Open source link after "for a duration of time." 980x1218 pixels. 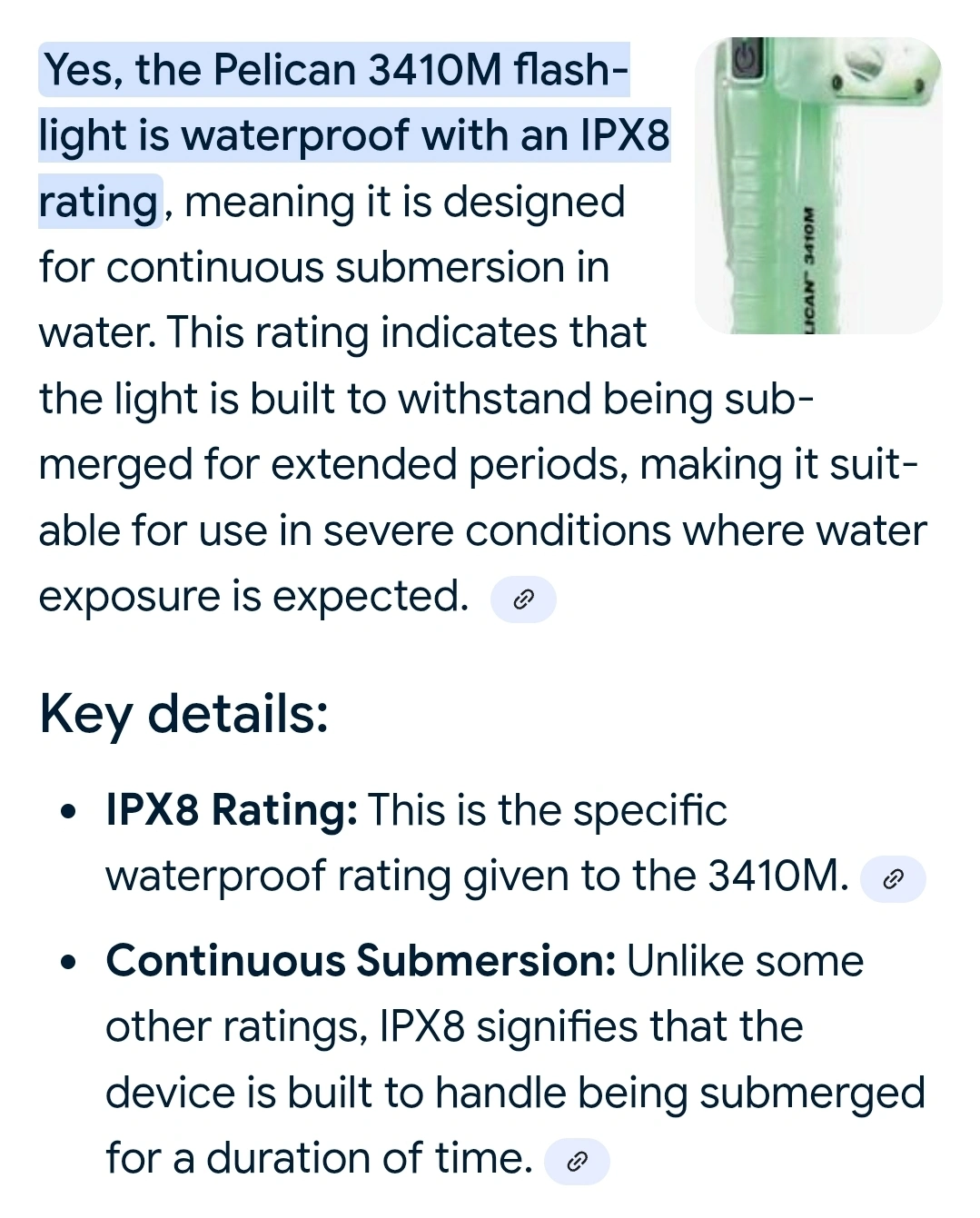pos(577,1162)
